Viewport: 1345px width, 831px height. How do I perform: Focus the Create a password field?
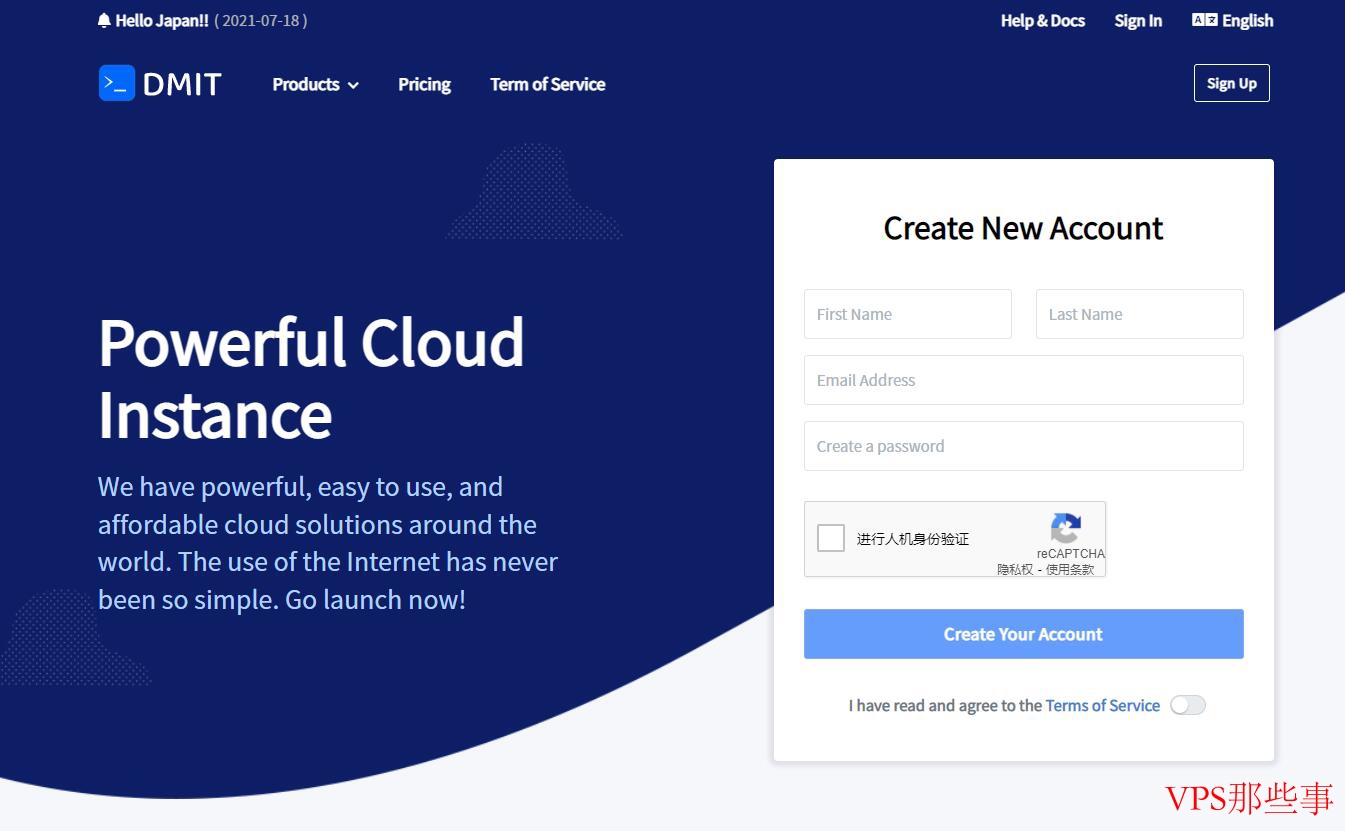tap(1023, 446)
